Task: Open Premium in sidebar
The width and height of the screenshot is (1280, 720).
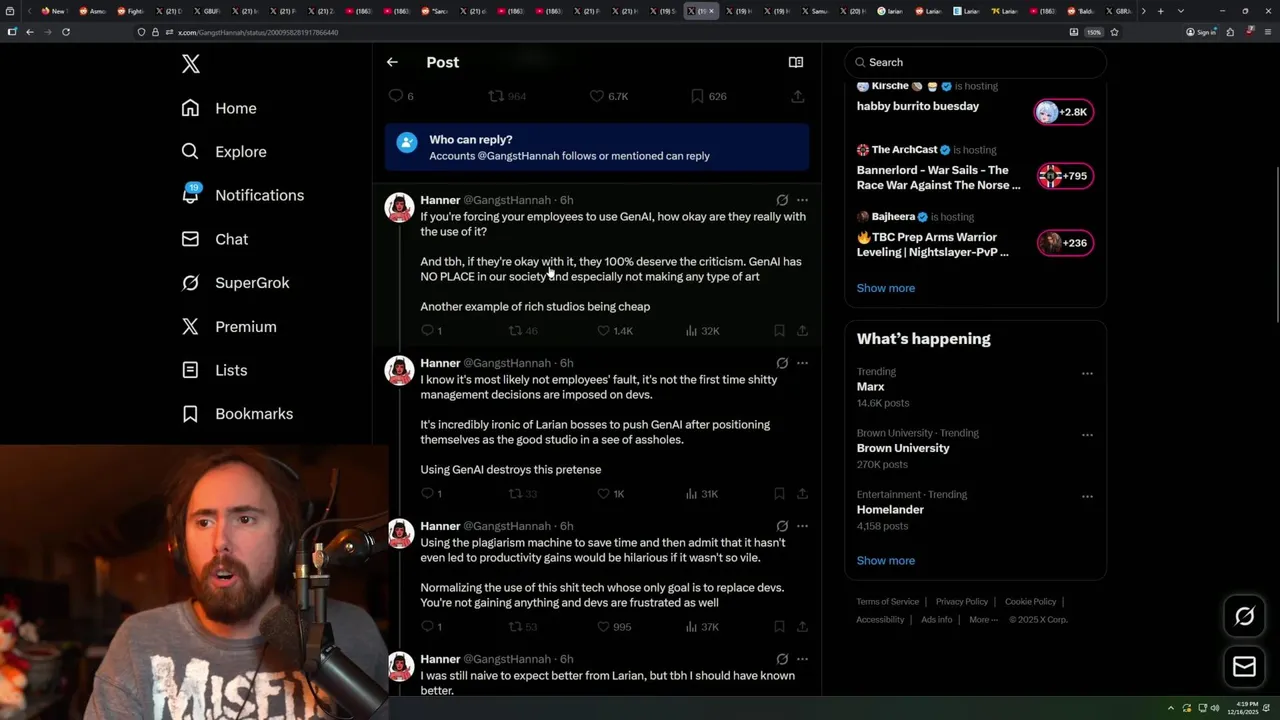Action: [x=229, y=327]
